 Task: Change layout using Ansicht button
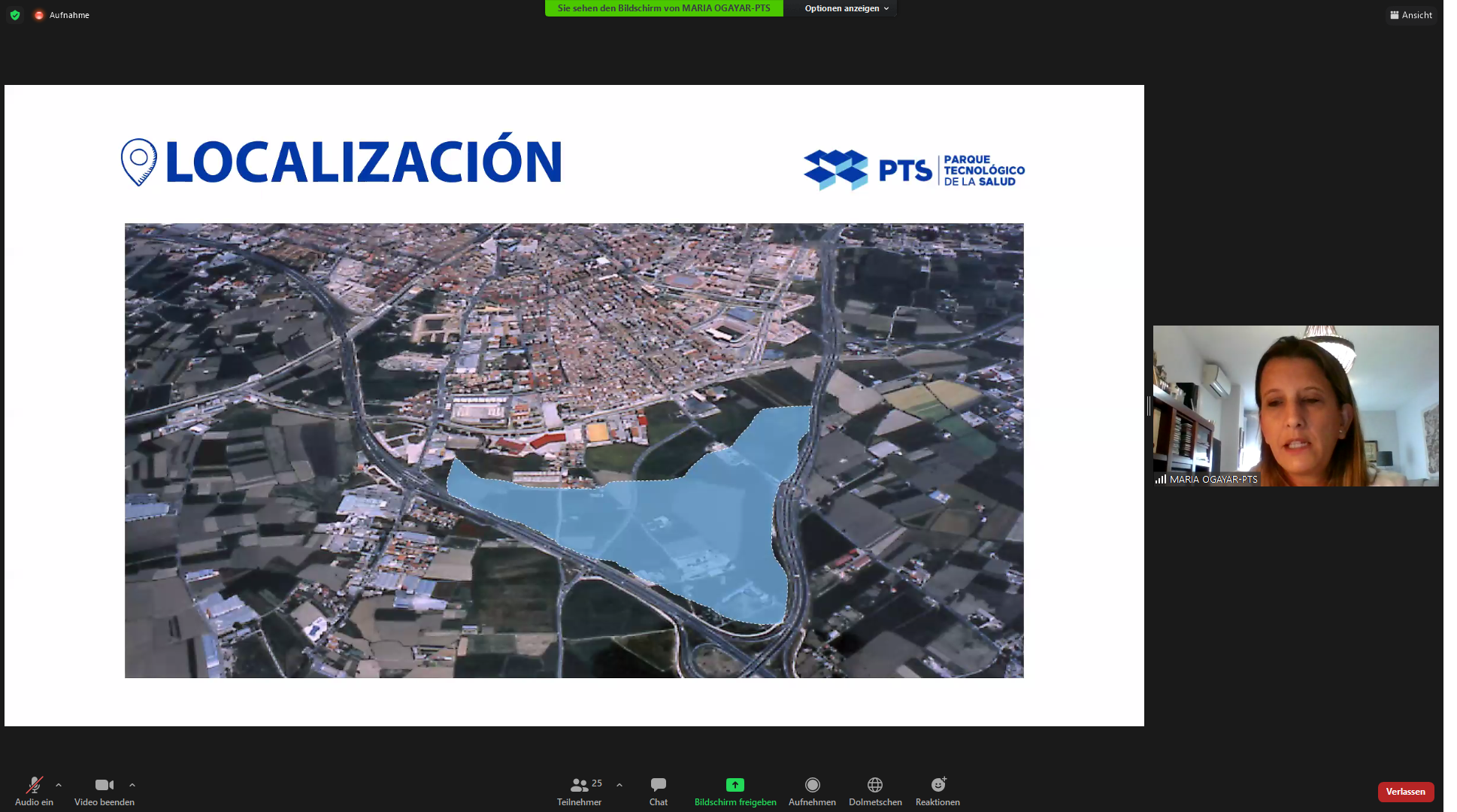(1411, 15)
